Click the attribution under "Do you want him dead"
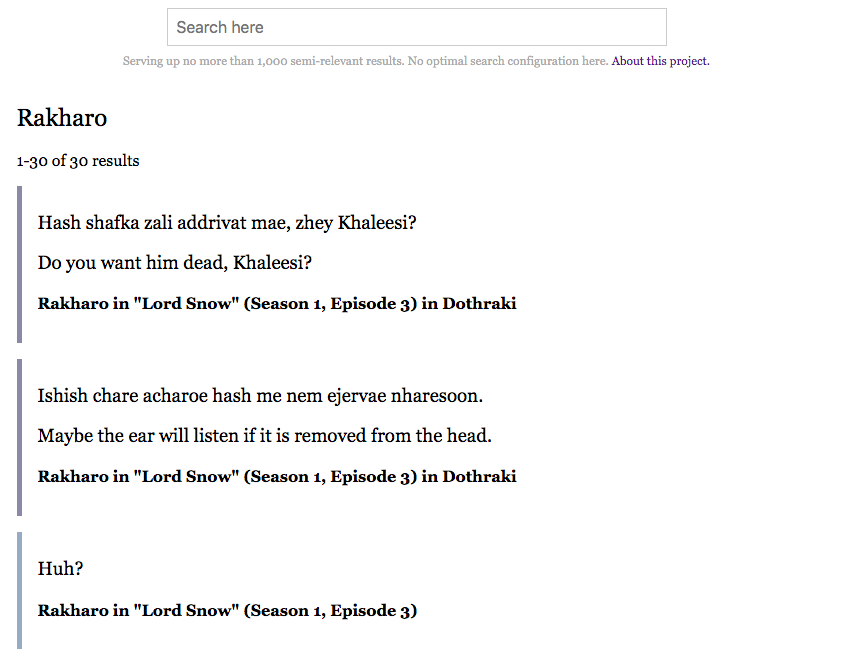 point(277,304)
